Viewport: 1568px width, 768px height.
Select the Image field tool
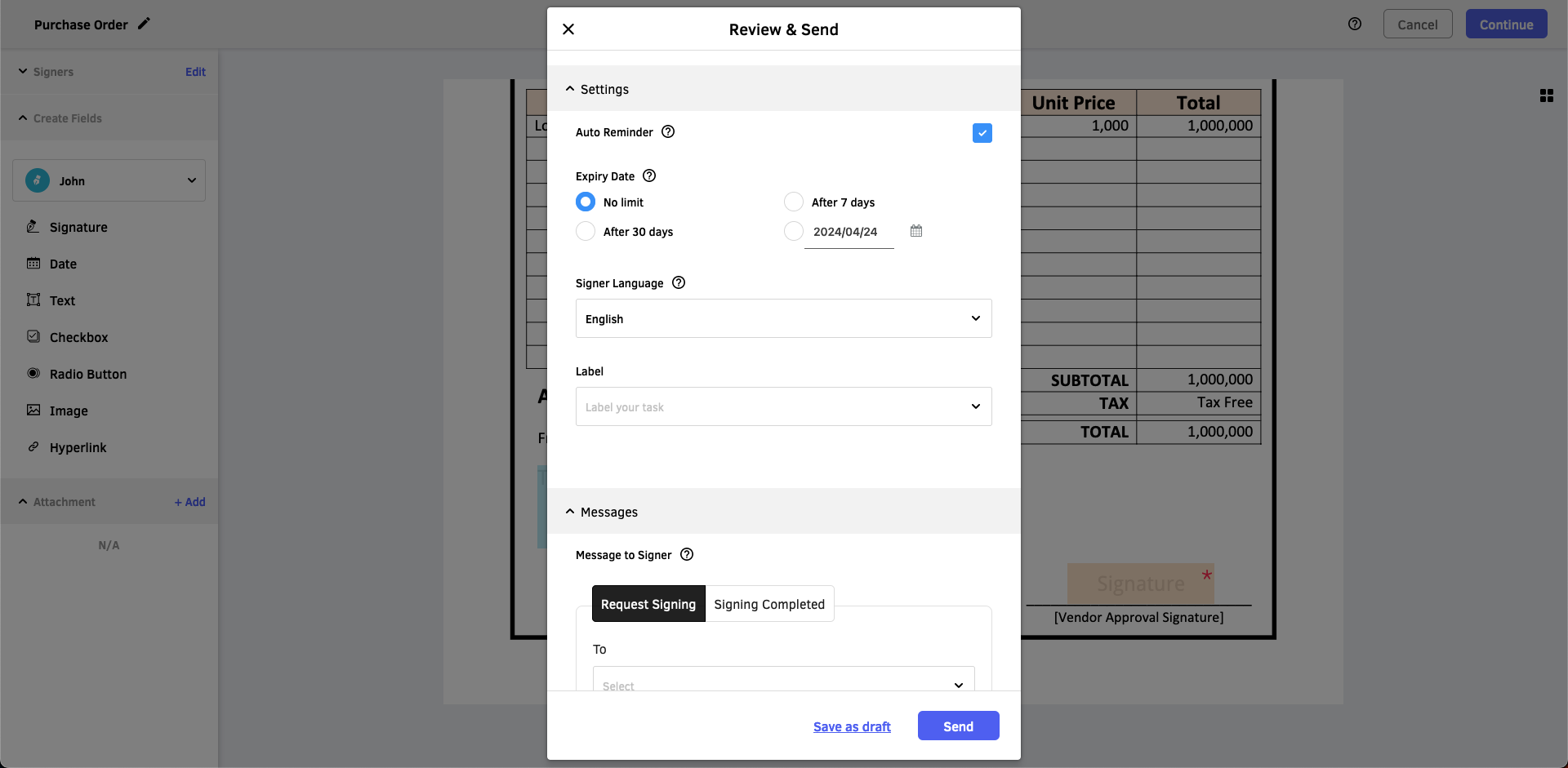pyautogui.click(x=69, y=411)
